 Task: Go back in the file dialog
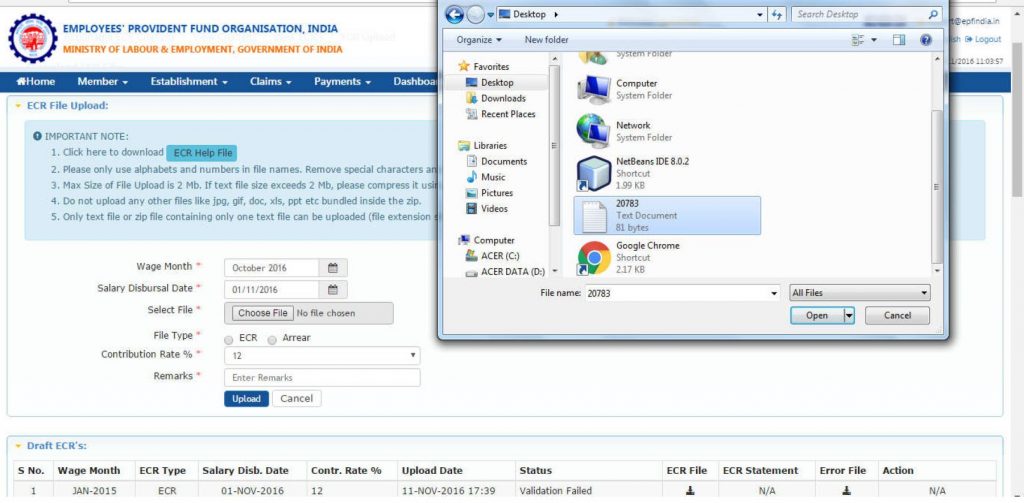455,14
